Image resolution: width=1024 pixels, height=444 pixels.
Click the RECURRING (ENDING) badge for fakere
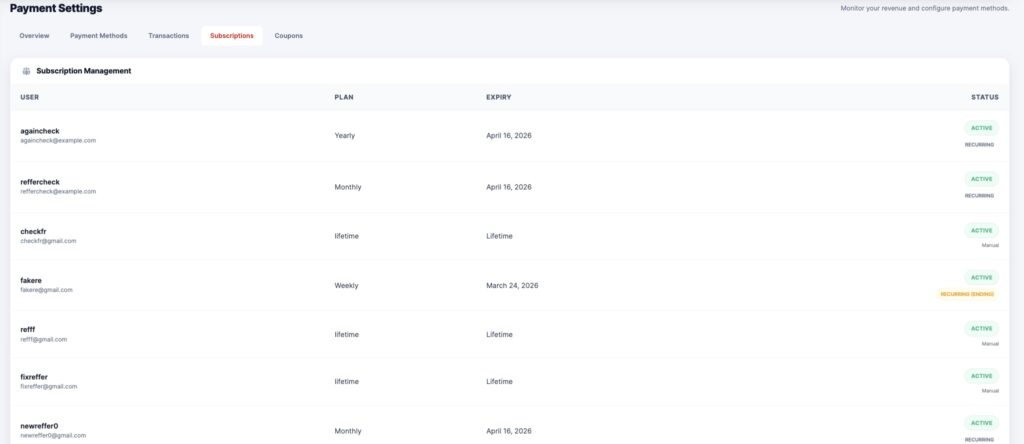pos(966,294)
